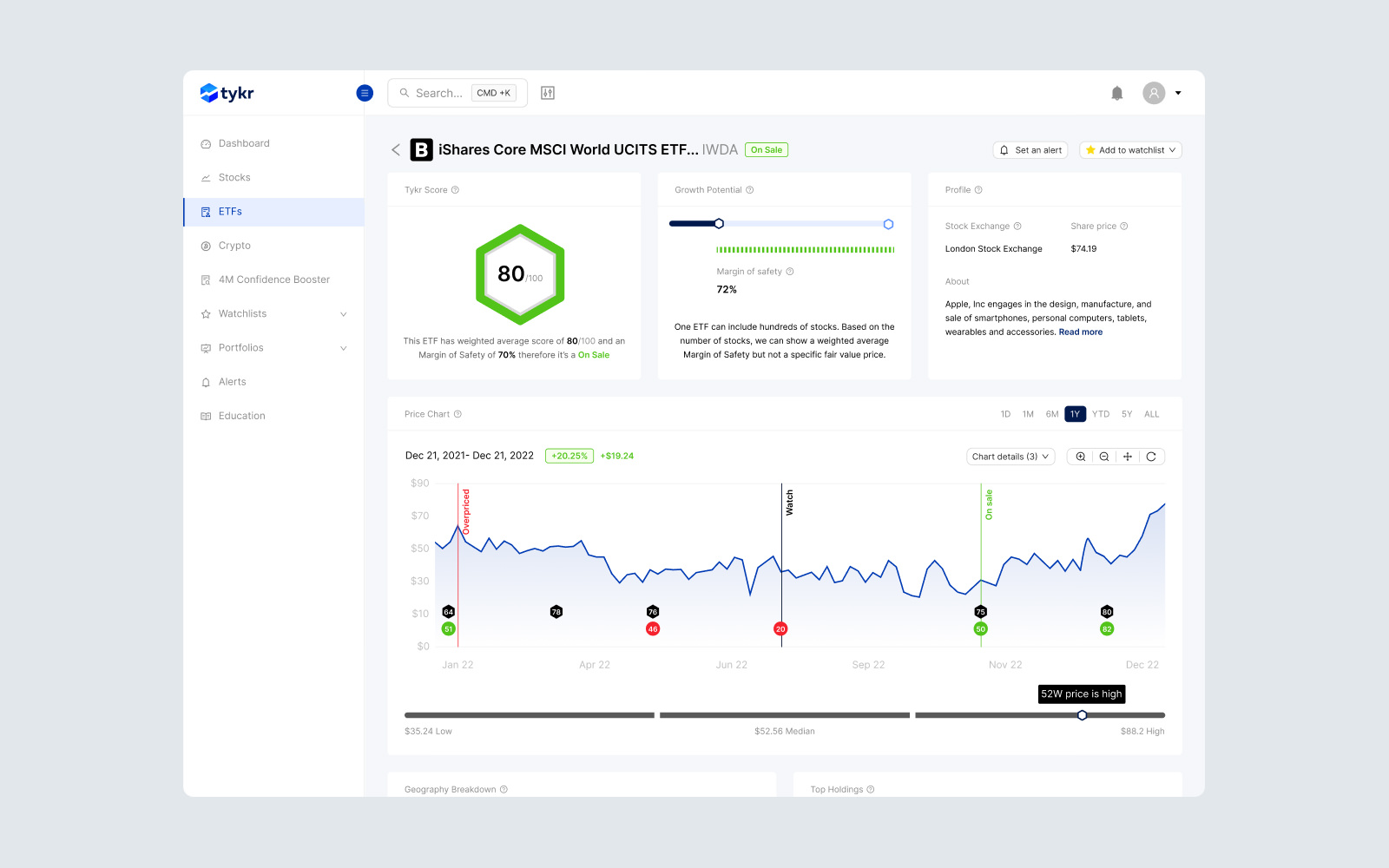1389x868 pixels.
Task: Open the notifications bell
Action: [1117, 93]
